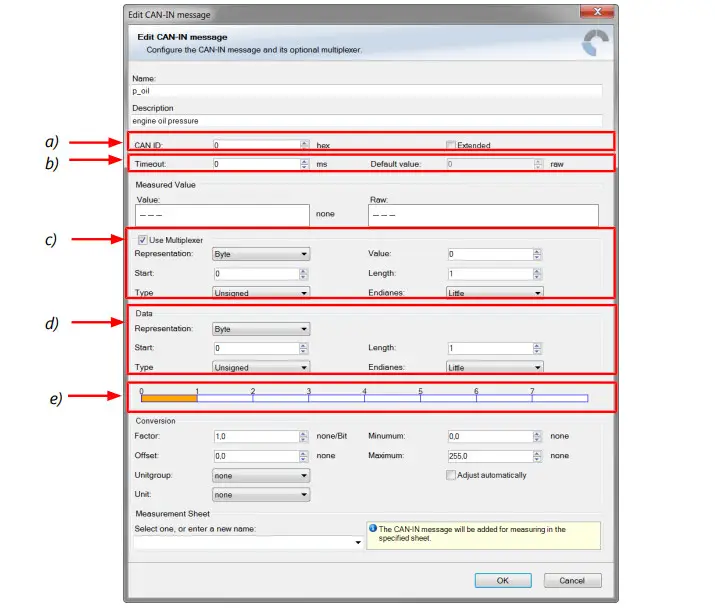Viewport: 715px width, 613px height.
Task: Click the Data Length input field
Action: (490, 348)
